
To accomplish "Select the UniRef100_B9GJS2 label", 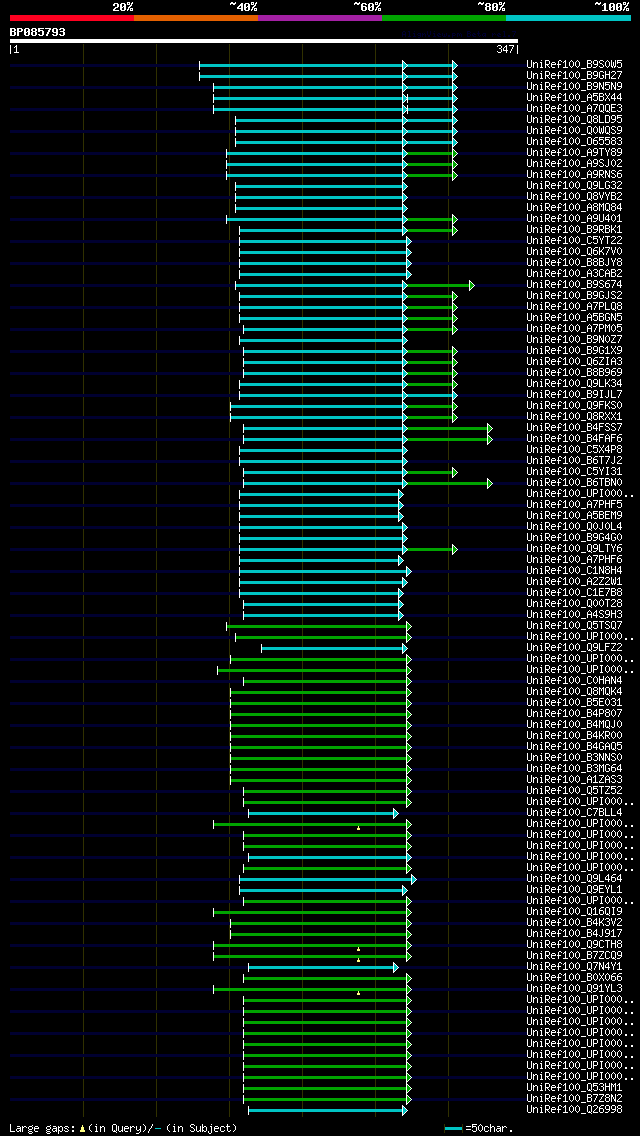I will pyautogui.click(x=574, y=295).
